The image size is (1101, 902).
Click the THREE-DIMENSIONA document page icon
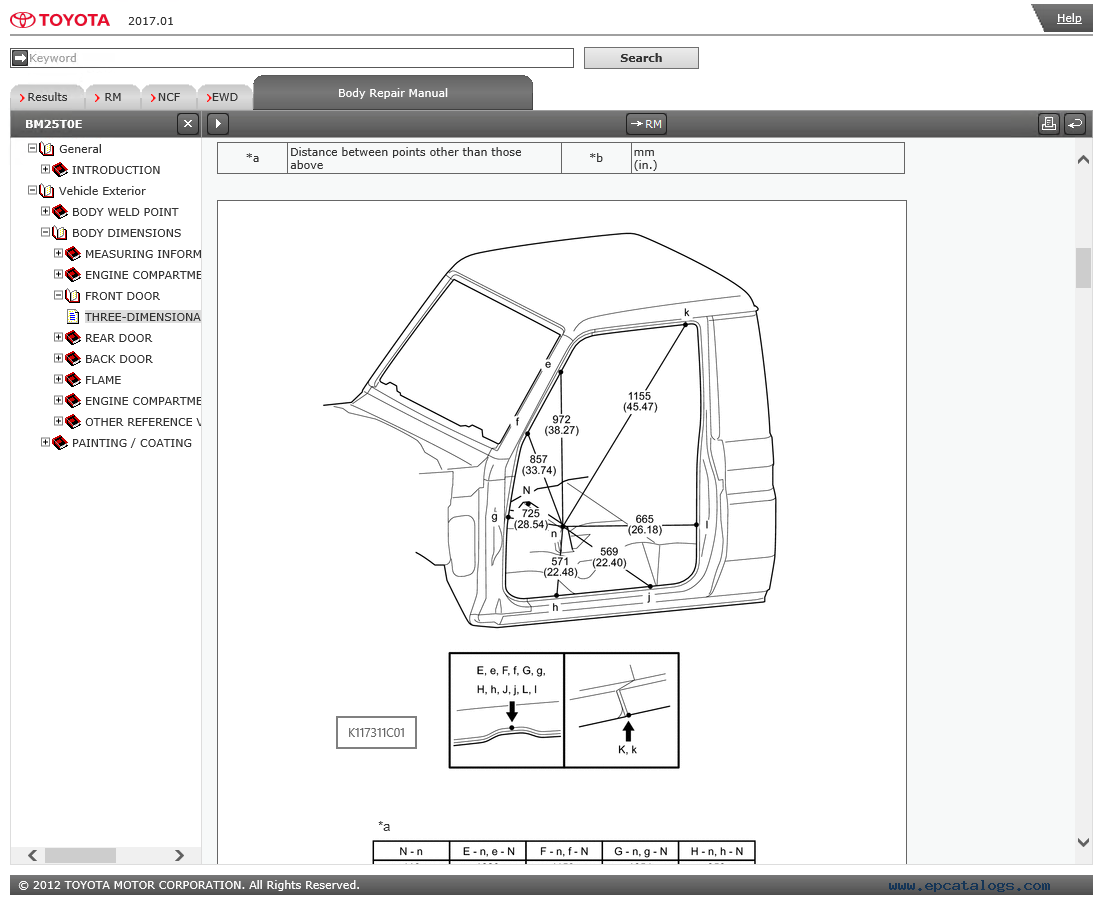click(73, 317)
